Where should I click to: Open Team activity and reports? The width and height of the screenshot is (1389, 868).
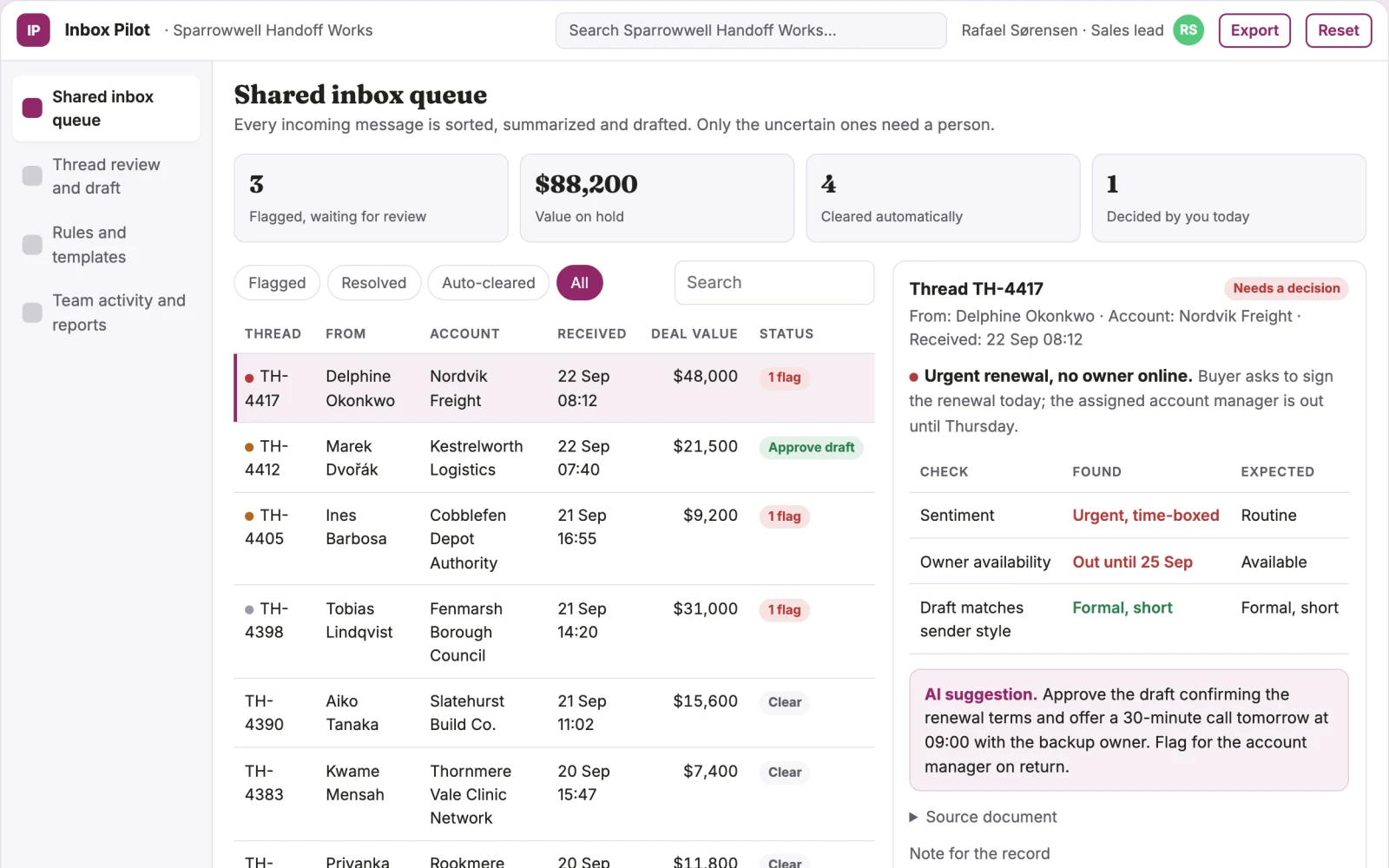tap(107, 312)
